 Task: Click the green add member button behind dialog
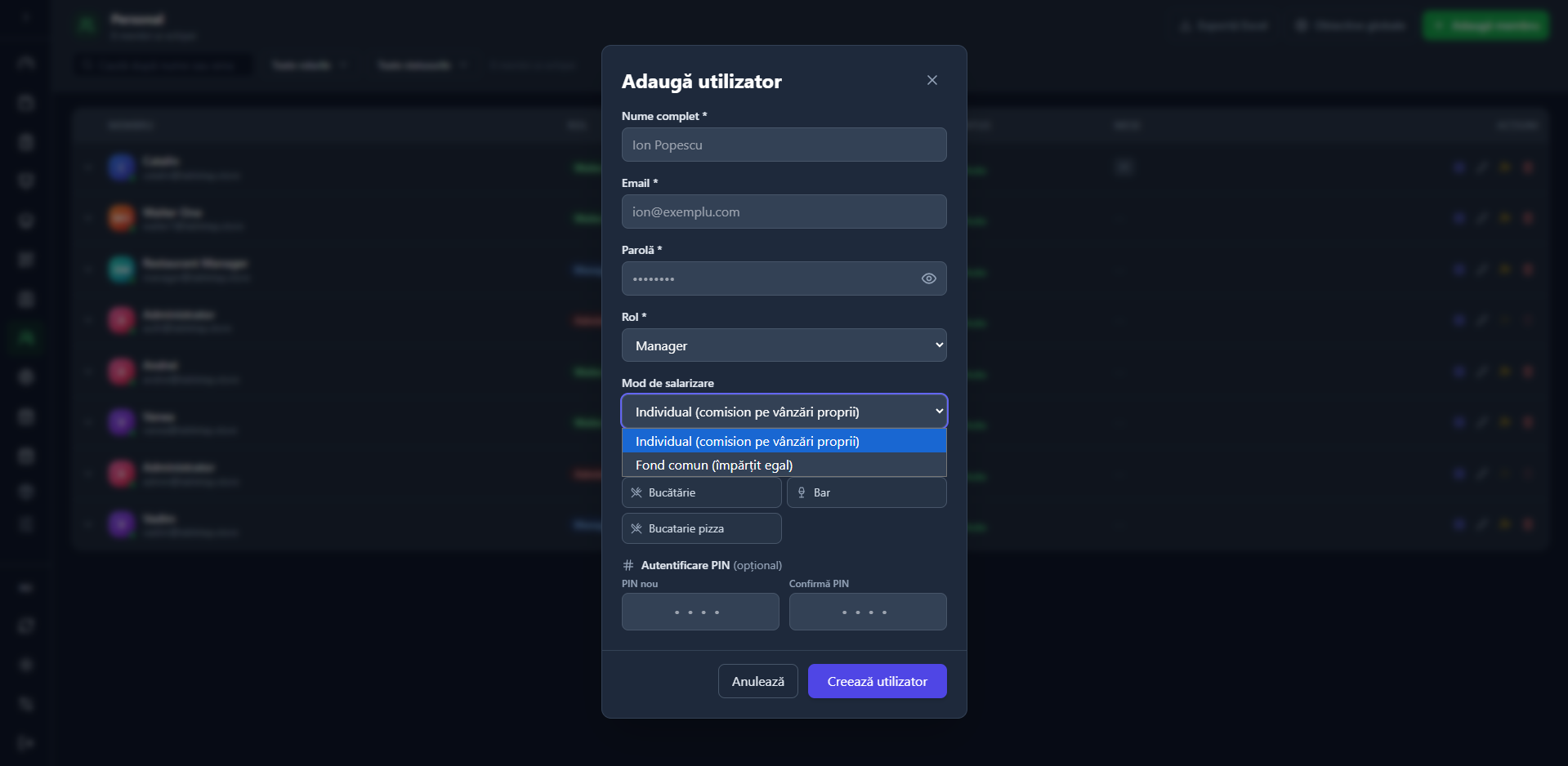(x=1485, y=25)
